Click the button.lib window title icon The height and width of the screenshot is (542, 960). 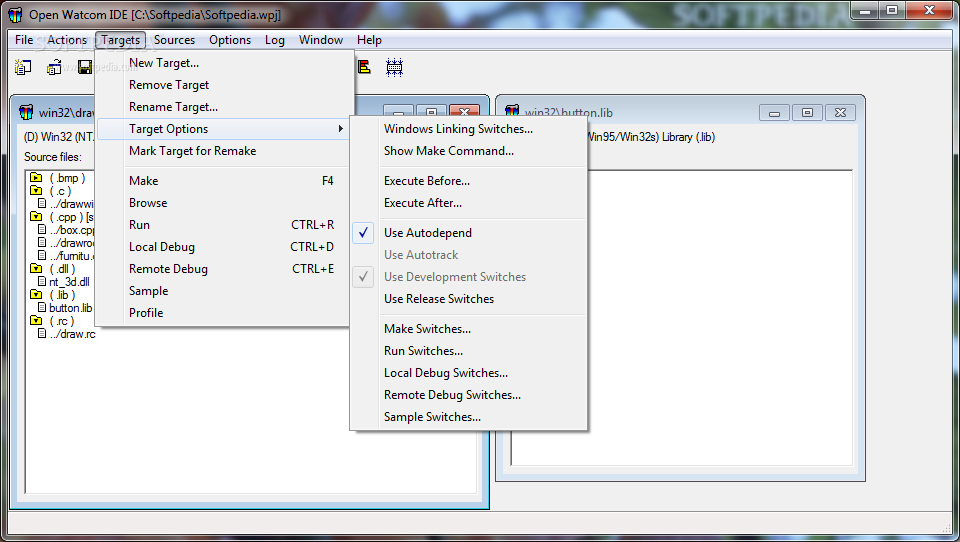(x=512, y=111)
